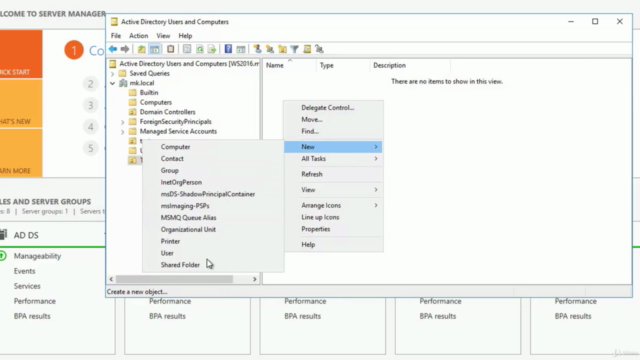Expand the Managed Service Accounts container
The height and width of the screenshot is (360, 640).
[x=122, y=132]
